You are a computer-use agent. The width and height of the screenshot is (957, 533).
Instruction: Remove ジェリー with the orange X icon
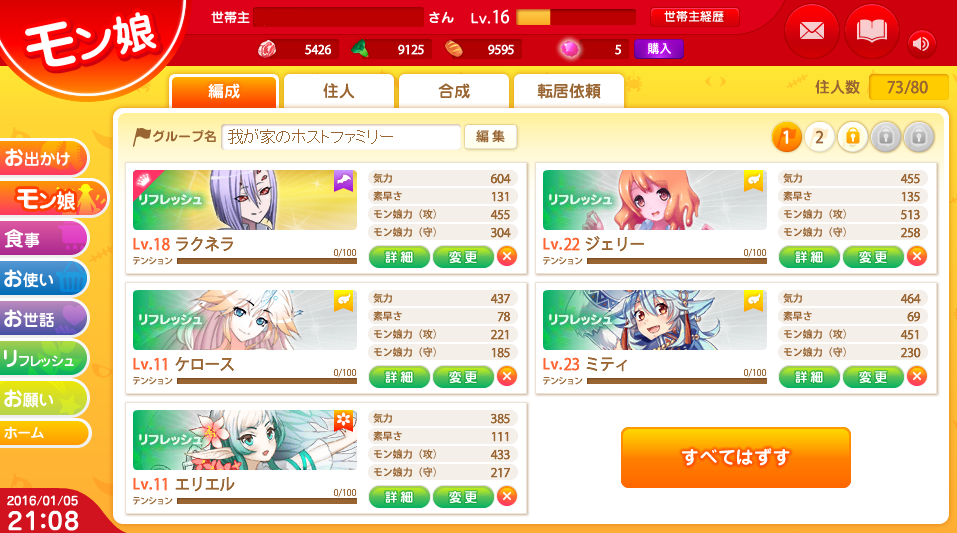click(917, 256)
